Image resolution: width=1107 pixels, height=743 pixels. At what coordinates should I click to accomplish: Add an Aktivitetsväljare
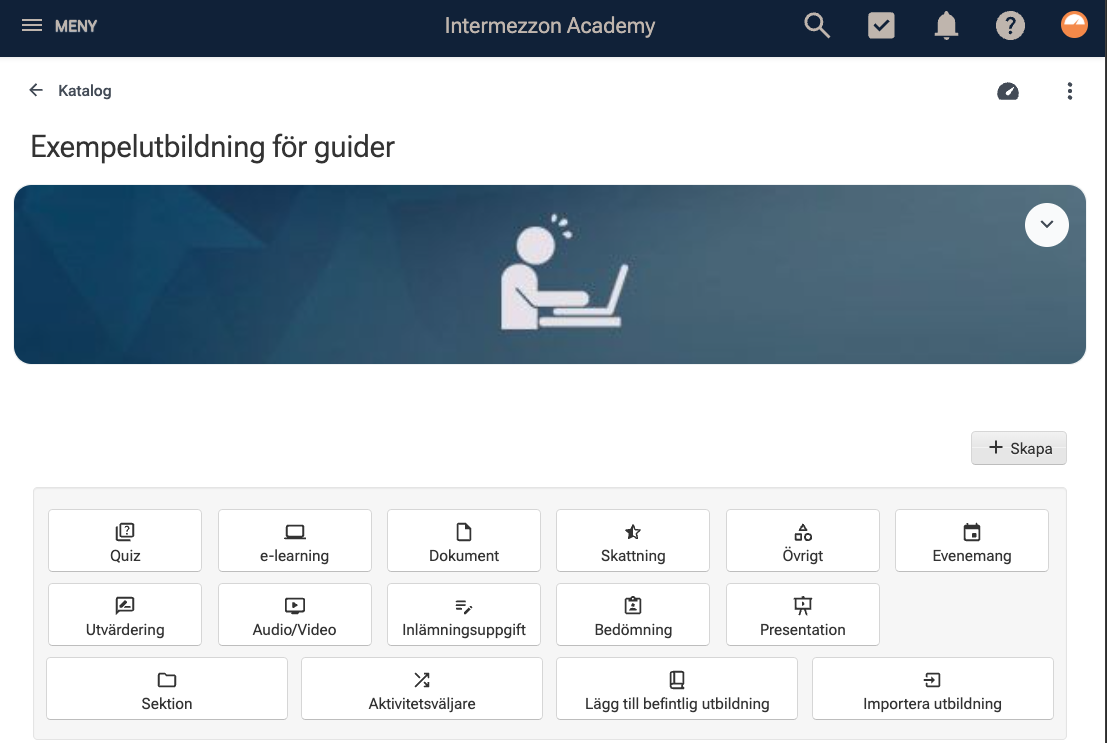tap(421, 689)
